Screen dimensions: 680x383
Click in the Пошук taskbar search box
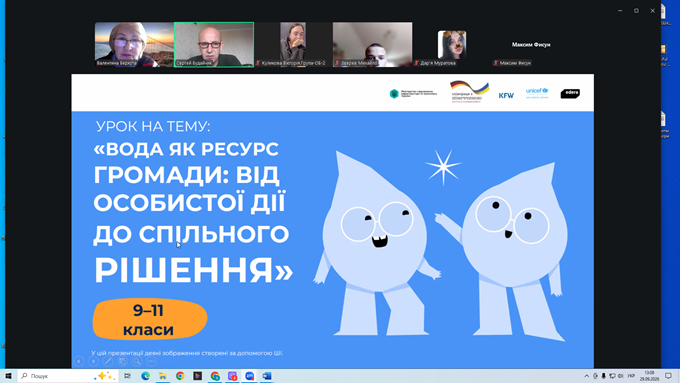[x=68, y=376]
